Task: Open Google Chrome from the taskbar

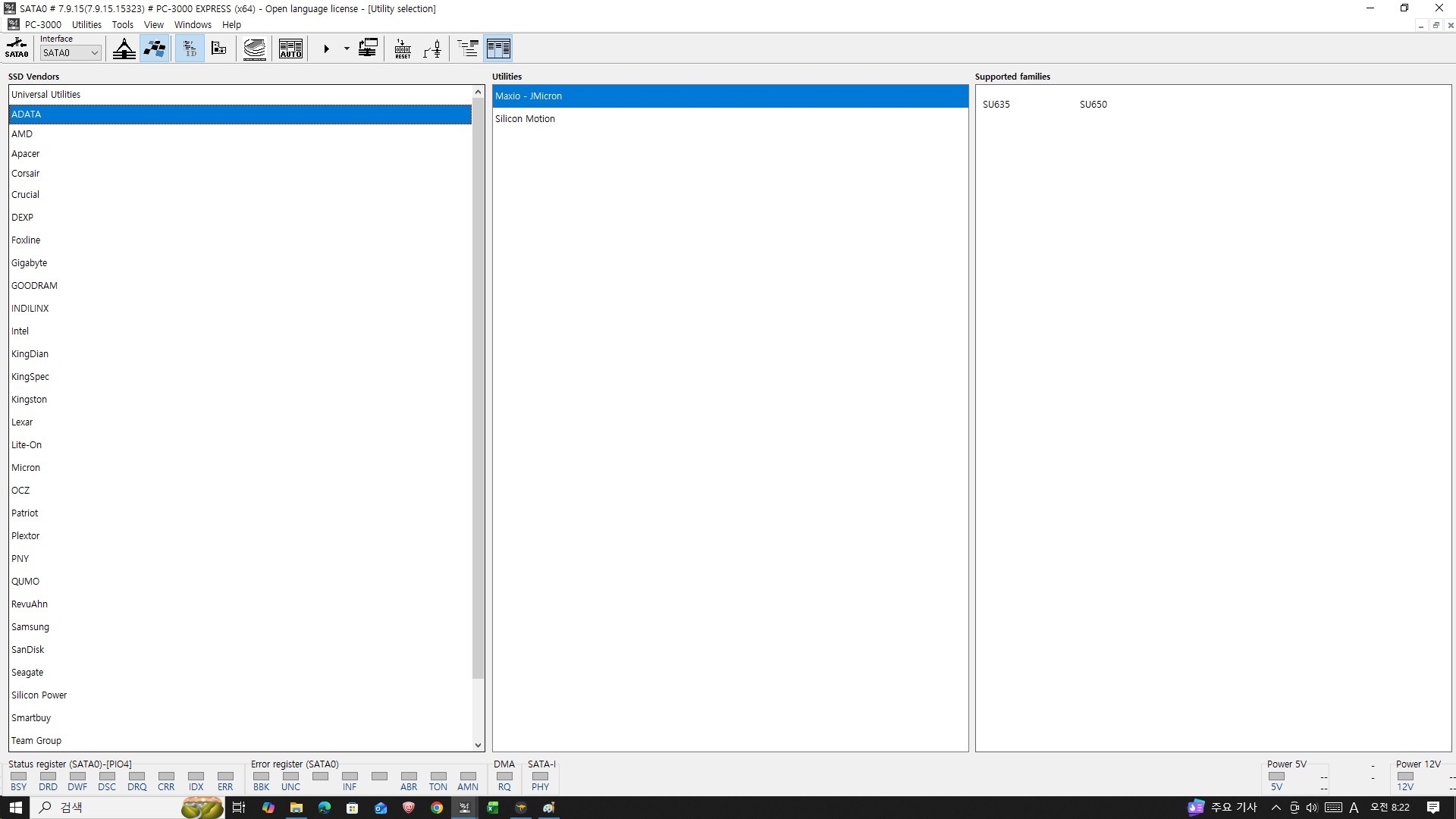Action: [437, 808]
